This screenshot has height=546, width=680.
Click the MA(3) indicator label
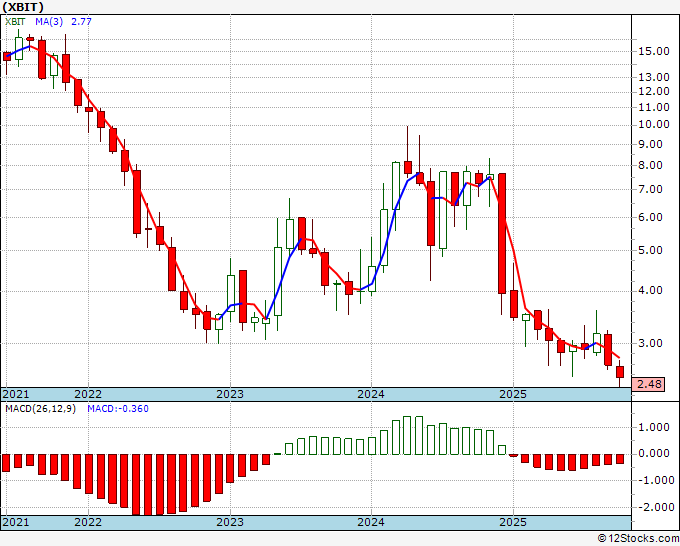(49, 21)
